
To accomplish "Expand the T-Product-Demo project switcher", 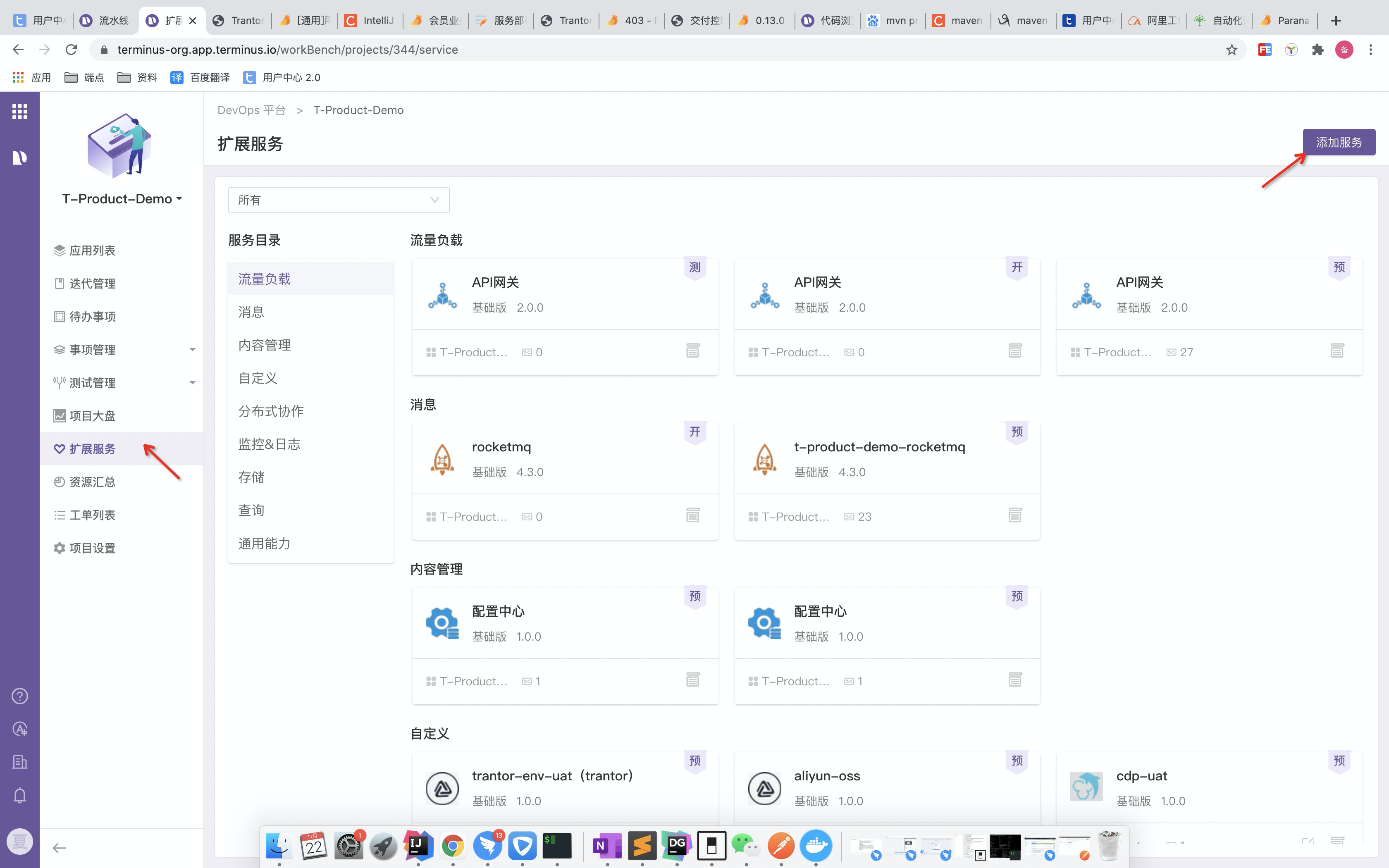I will coord(122,199).
